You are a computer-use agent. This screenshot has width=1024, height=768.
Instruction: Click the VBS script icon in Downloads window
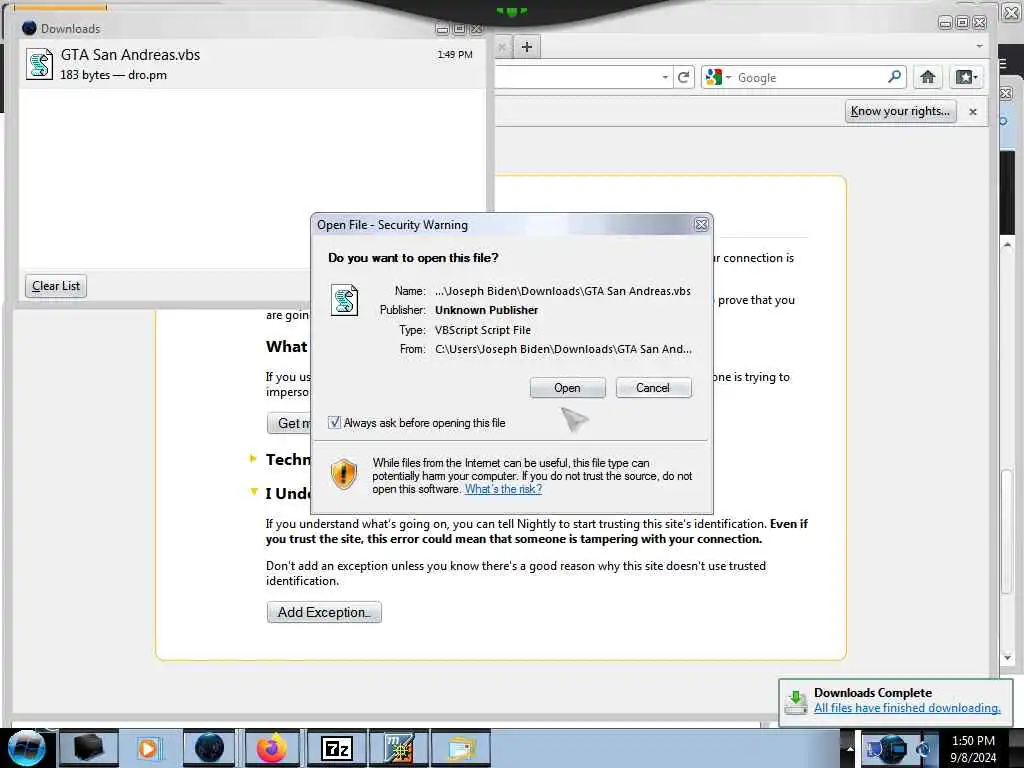(39, 64)
